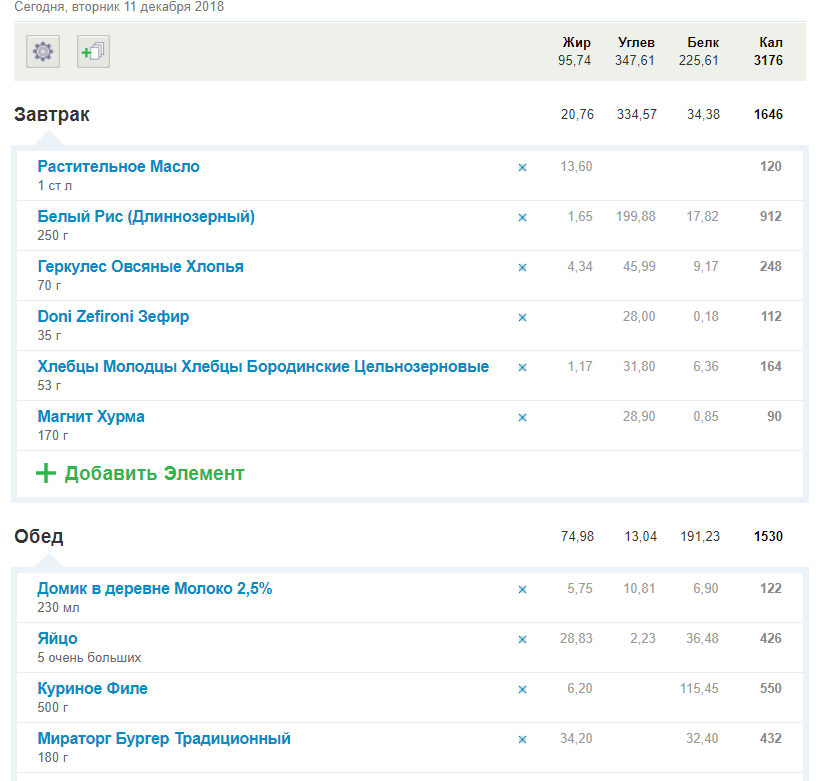Delete the Мираторг Бургер Традиционный entry
Screen dimensions: 833x781
click(x=522, y=739)
